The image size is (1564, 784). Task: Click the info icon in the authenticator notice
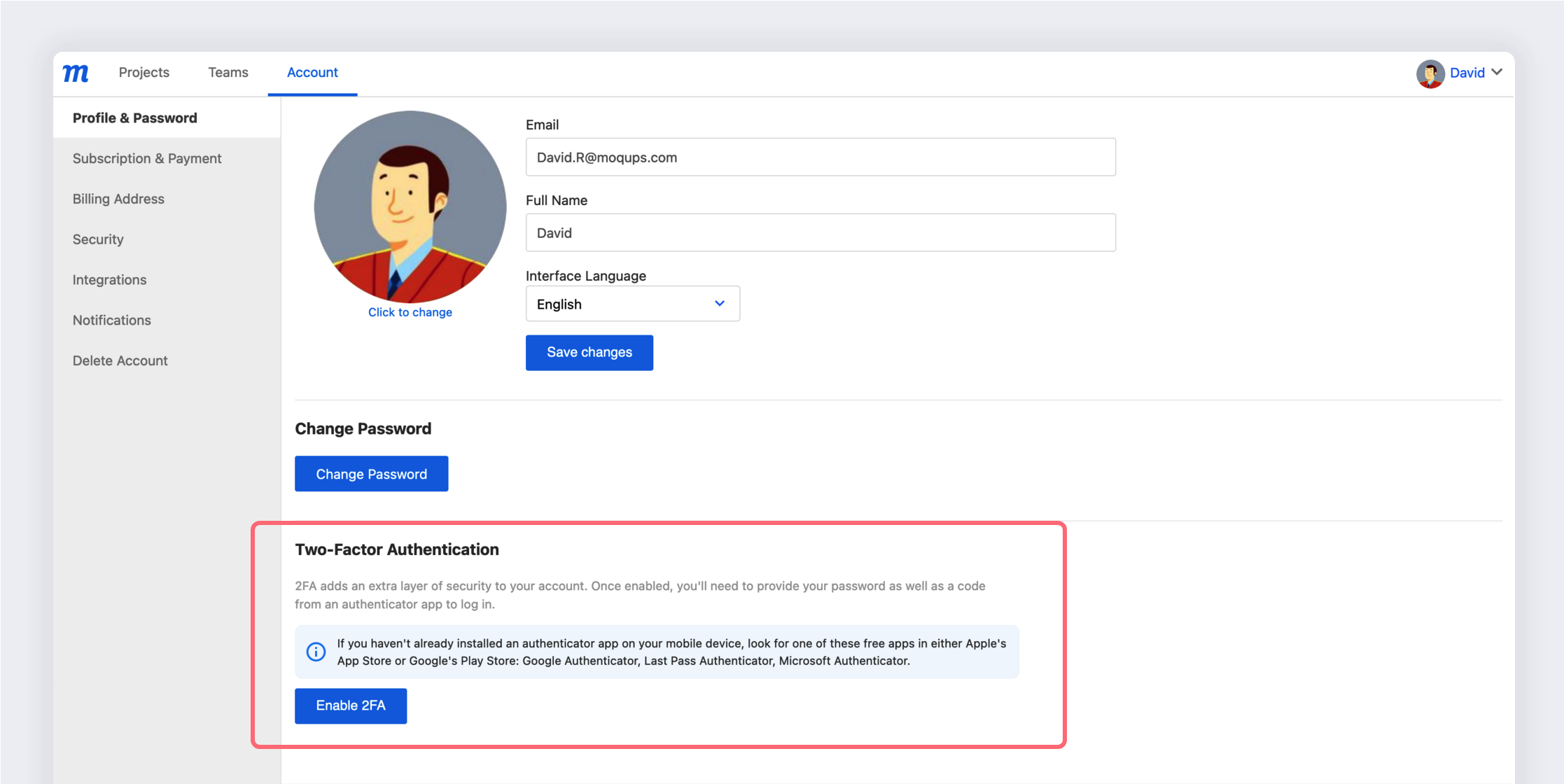(315, 651)
